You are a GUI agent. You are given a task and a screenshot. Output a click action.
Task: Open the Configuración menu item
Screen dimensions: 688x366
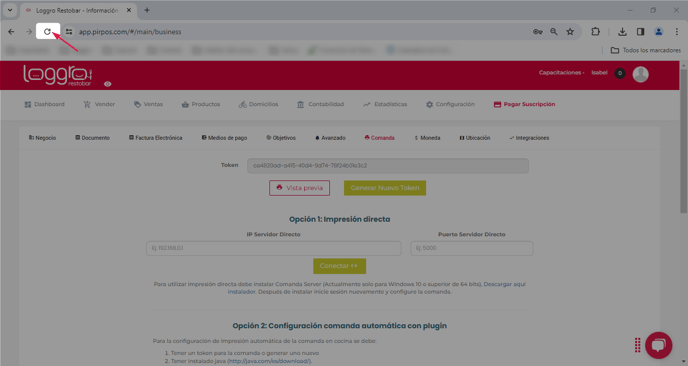(450, 104)
